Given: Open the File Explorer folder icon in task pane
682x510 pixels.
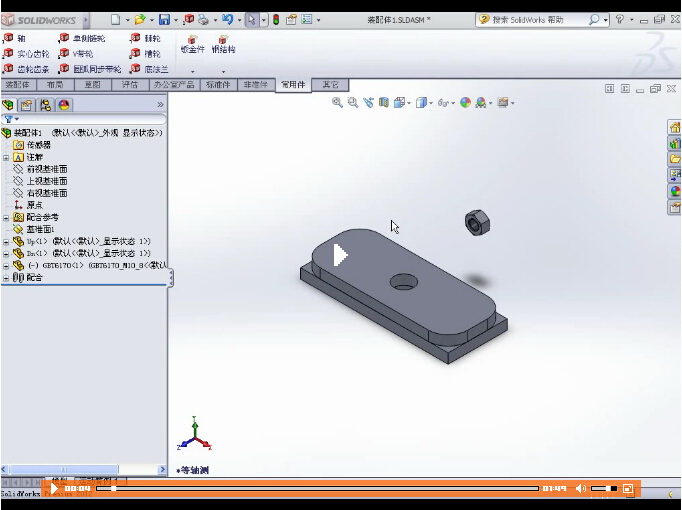Looking at the screenshot, I should (675, 159).
